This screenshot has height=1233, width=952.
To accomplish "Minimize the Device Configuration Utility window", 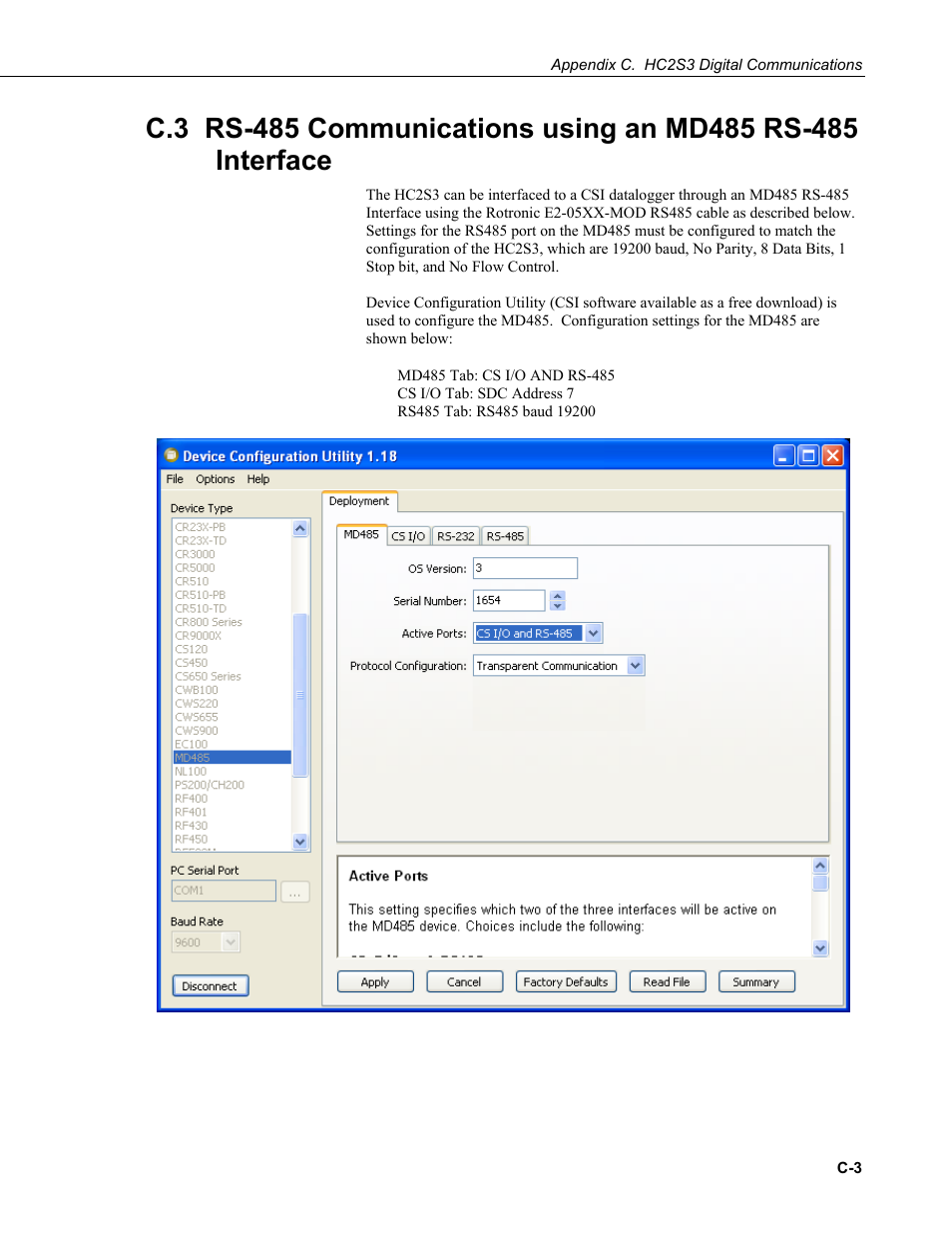I will click(x=784, y=456).
